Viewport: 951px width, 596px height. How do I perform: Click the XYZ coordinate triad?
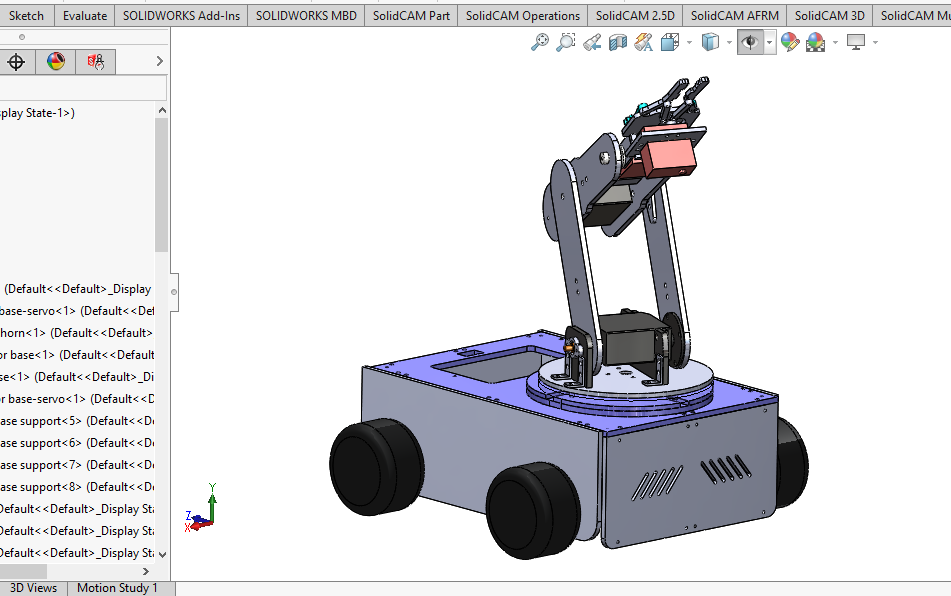201,508
